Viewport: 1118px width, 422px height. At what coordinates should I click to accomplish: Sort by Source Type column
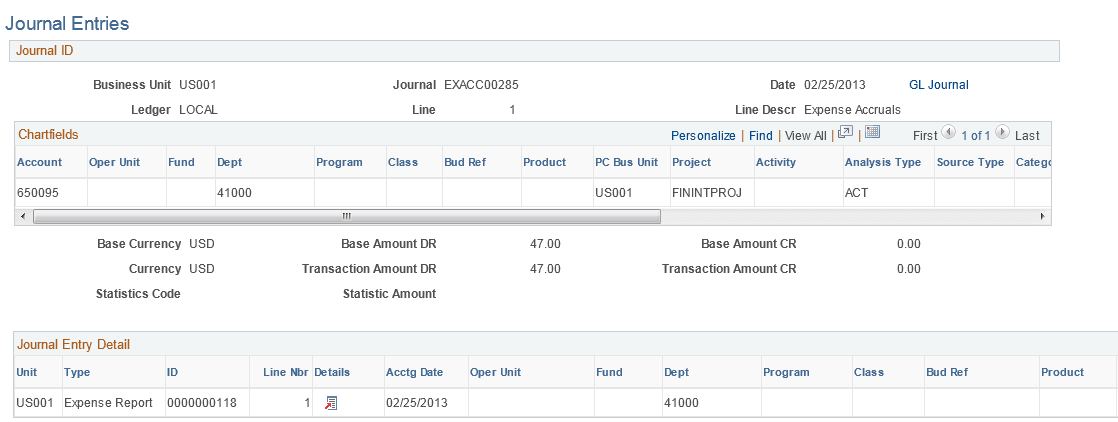[x=970, y=162]
